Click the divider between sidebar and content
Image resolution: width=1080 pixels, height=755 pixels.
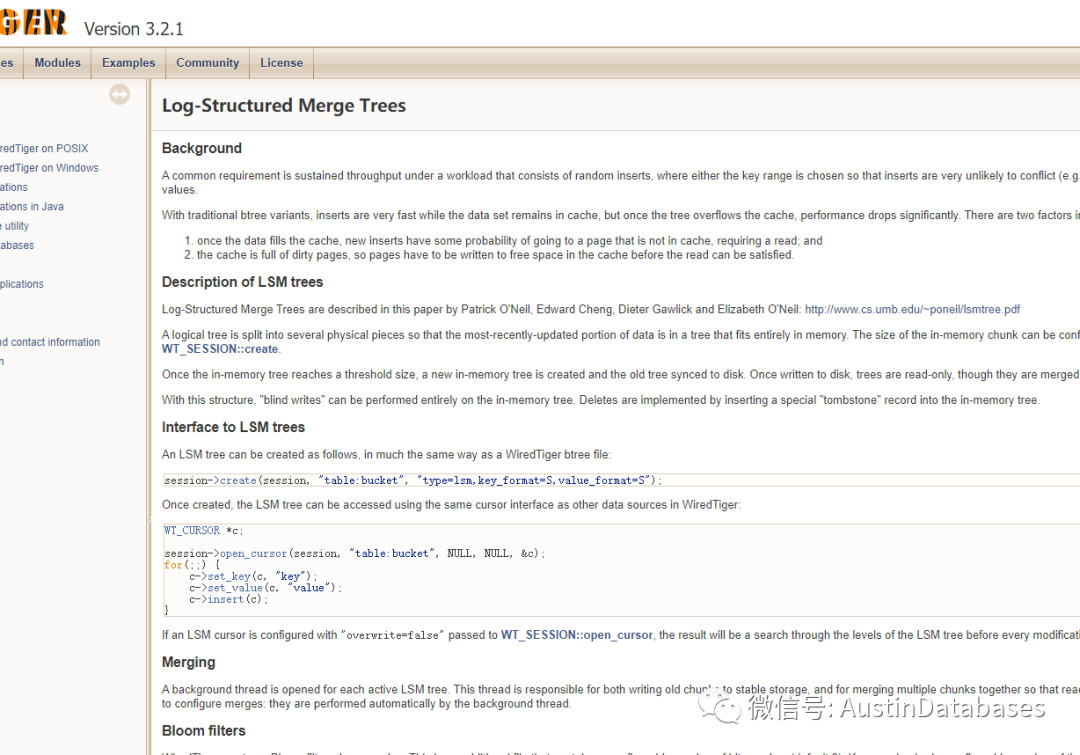150,400
